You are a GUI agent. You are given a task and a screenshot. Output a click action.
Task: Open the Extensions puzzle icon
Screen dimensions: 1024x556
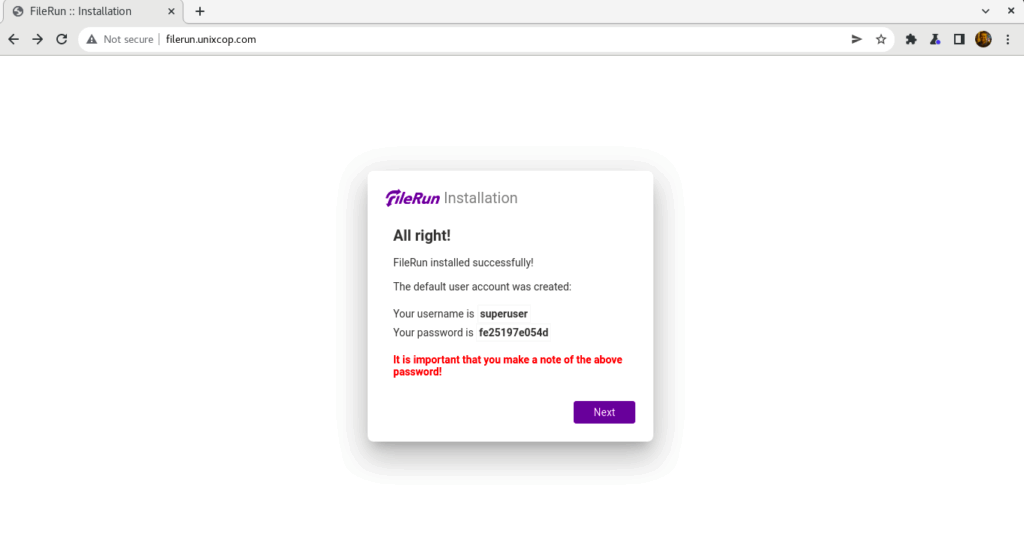911,39
